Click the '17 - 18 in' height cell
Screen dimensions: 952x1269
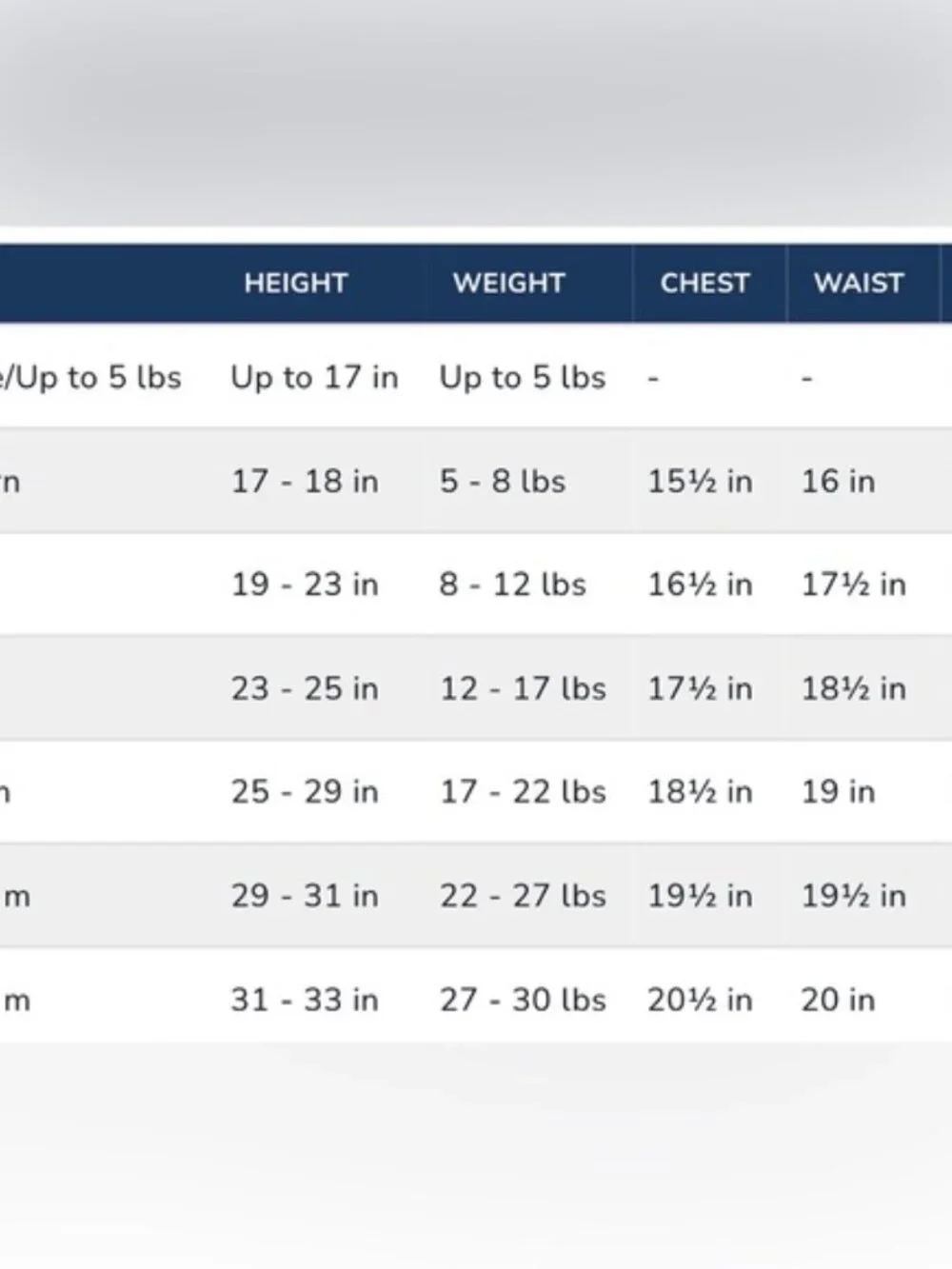coord(305,481)
